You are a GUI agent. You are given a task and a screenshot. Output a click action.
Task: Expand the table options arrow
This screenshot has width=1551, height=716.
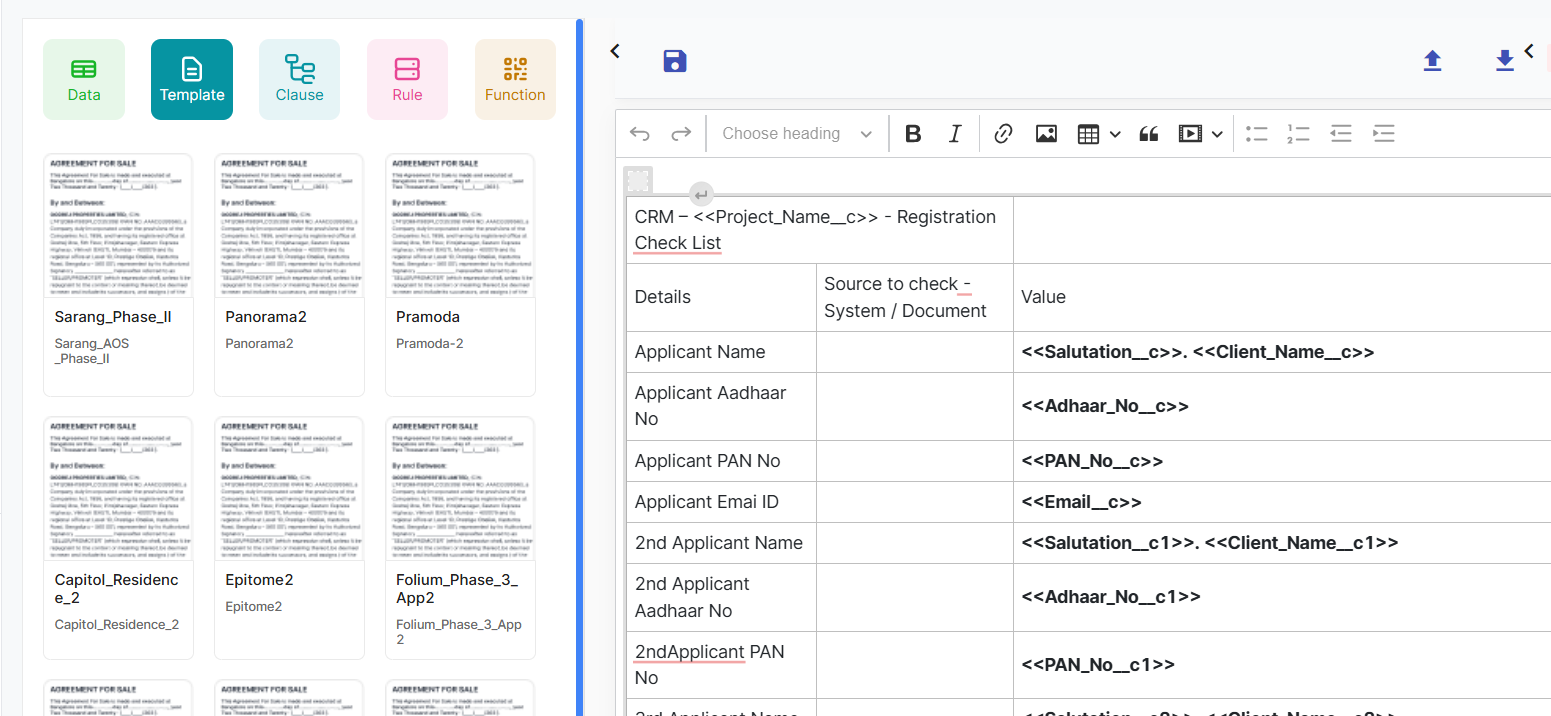[x=1115, y=134]
